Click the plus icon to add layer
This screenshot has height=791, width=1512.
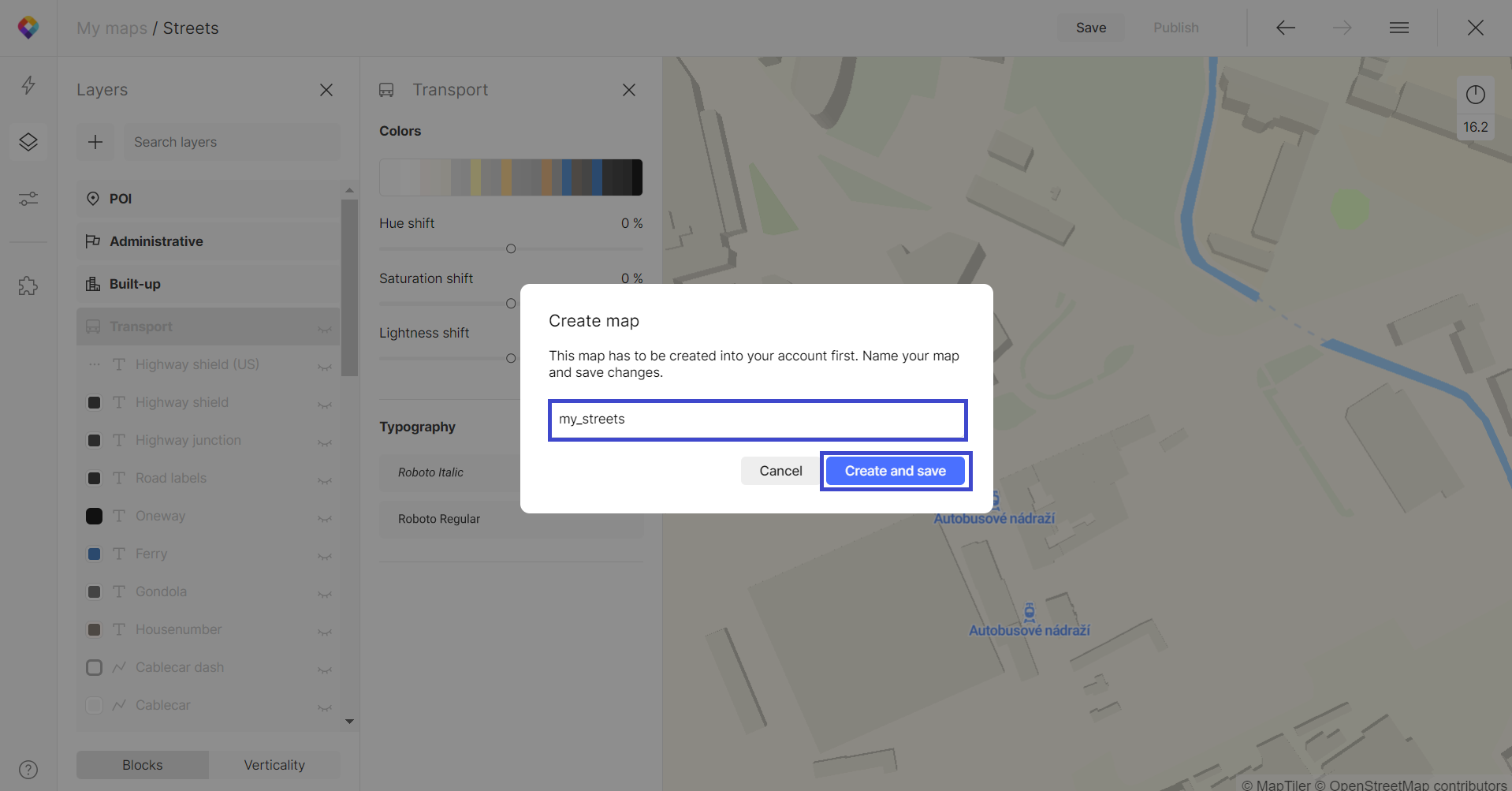[x=95, y=142]
